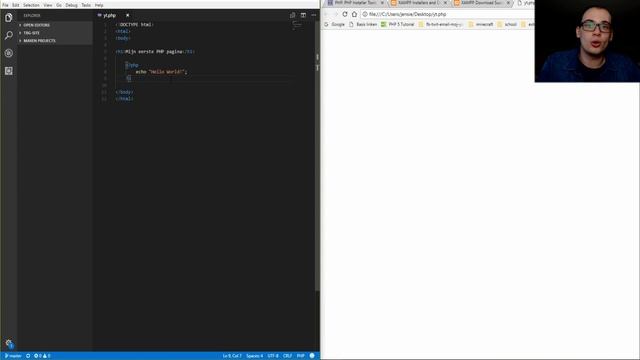The image size is (640, 360).
Task: Click the EXPLORER panel title
Action: [x=32, y=16]
